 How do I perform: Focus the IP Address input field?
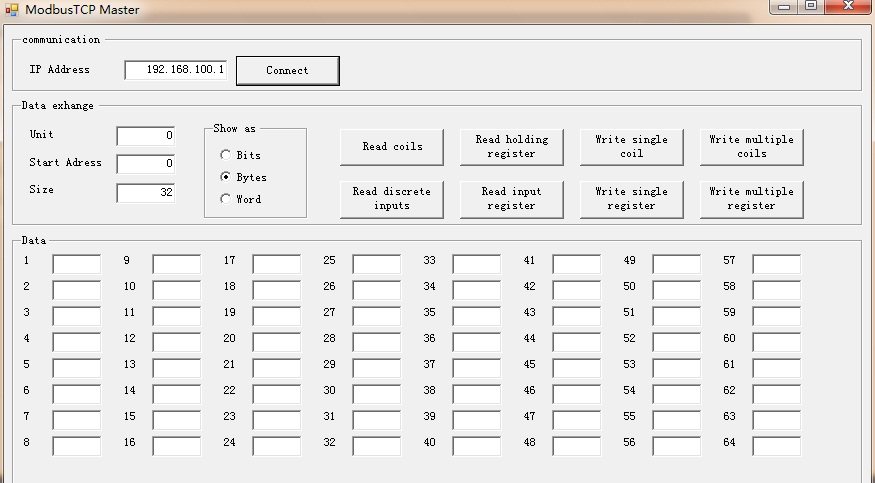(176, 70)
